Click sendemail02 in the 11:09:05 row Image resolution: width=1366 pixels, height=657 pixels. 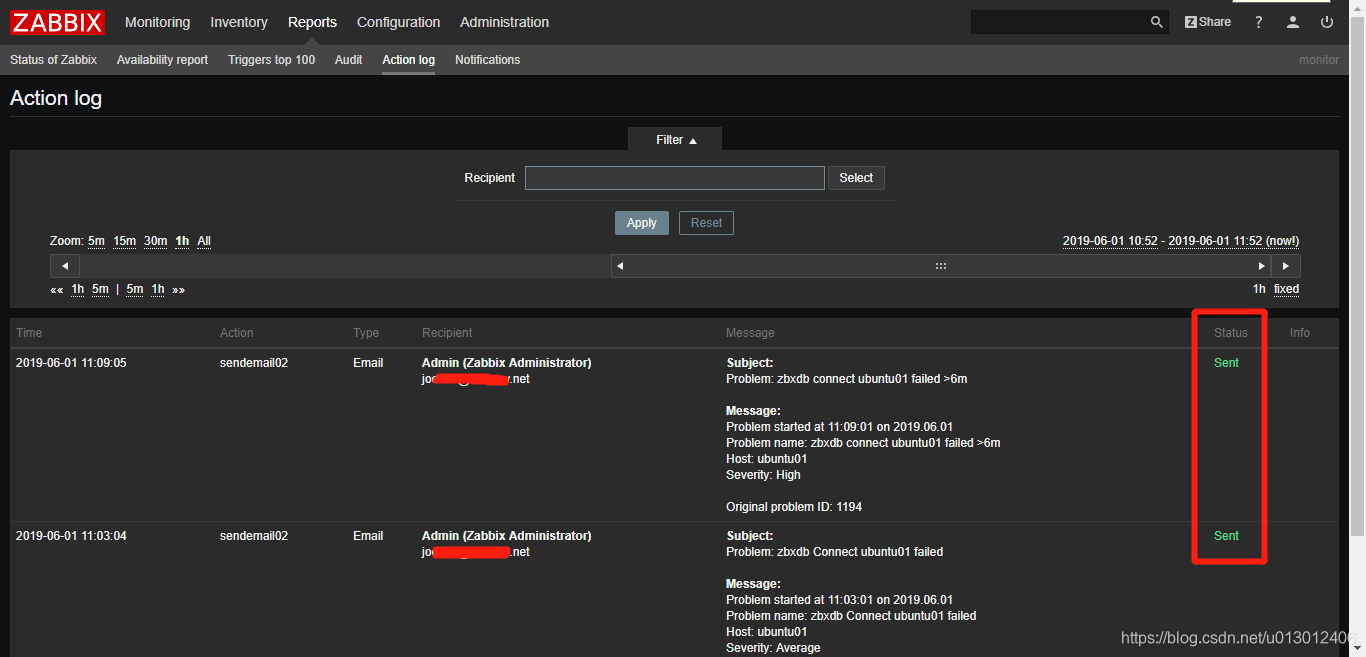[254, 363]
